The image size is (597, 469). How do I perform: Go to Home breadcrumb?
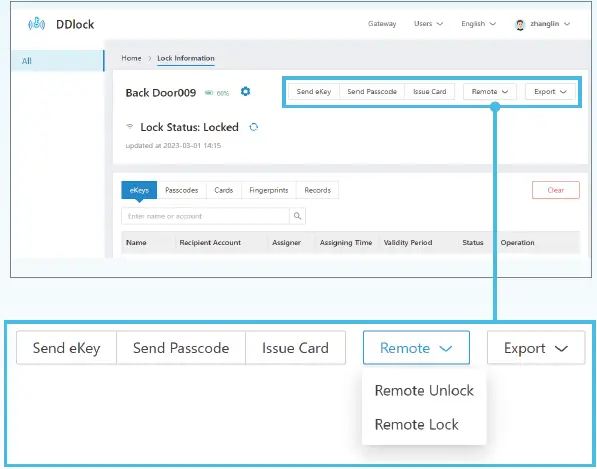coord(131,58)
